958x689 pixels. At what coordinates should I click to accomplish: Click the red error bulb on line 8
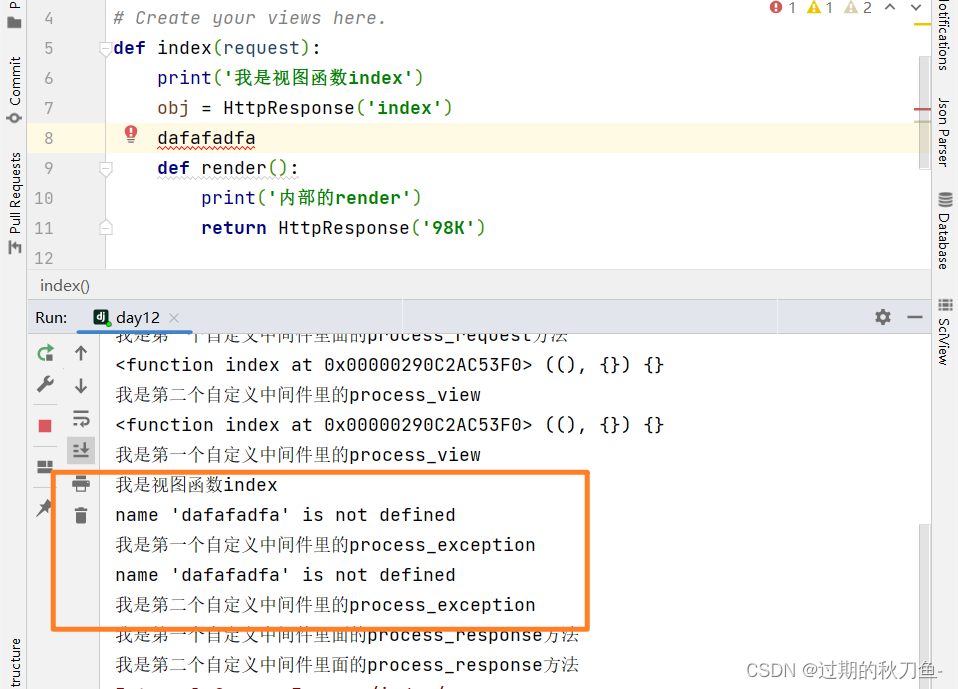[x=130, y=134]
